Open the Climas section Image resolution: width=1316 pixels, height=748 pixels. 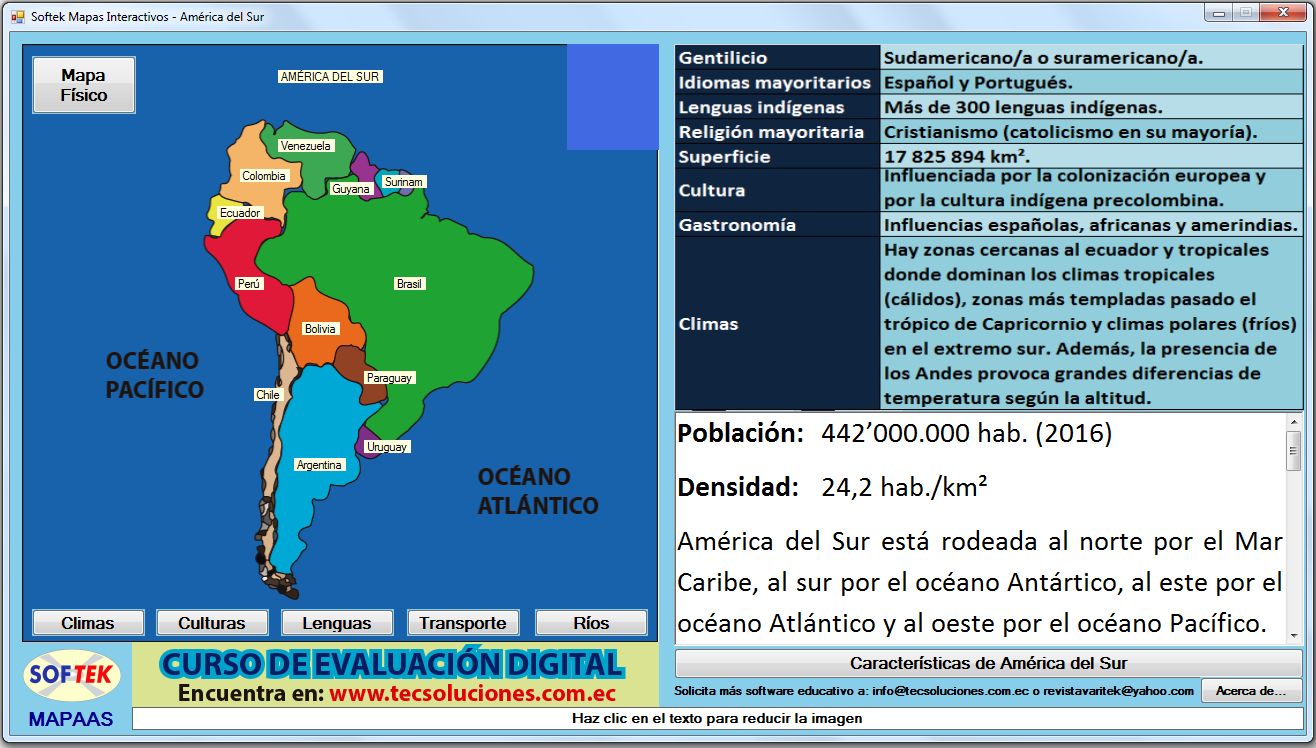click(x=88, y=623)
